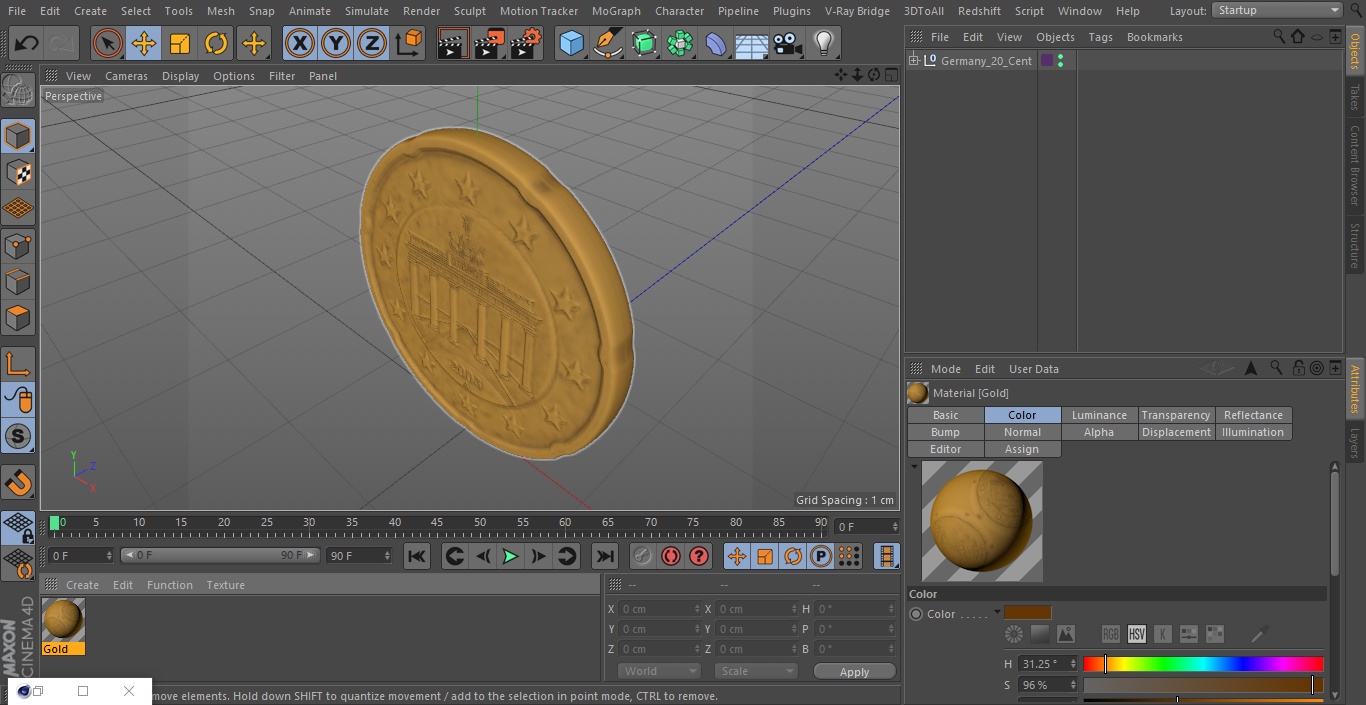
Task: Open the Scale size mode dropdown
Action: click(x=756, y=671)
